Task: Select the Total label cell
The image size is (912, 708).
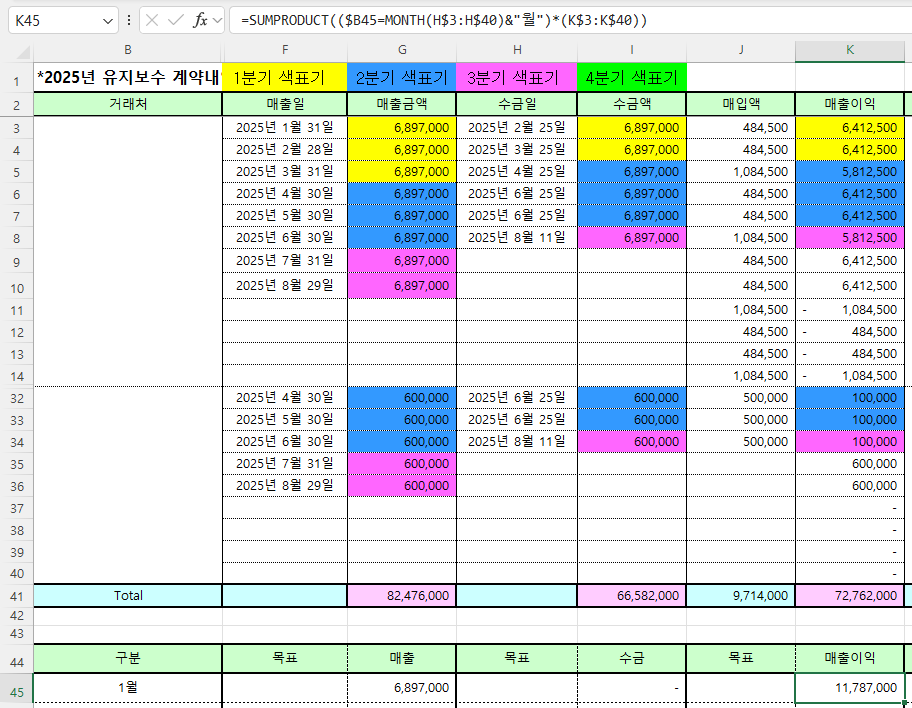Action: pyautogui.click(x=128, y=596)
